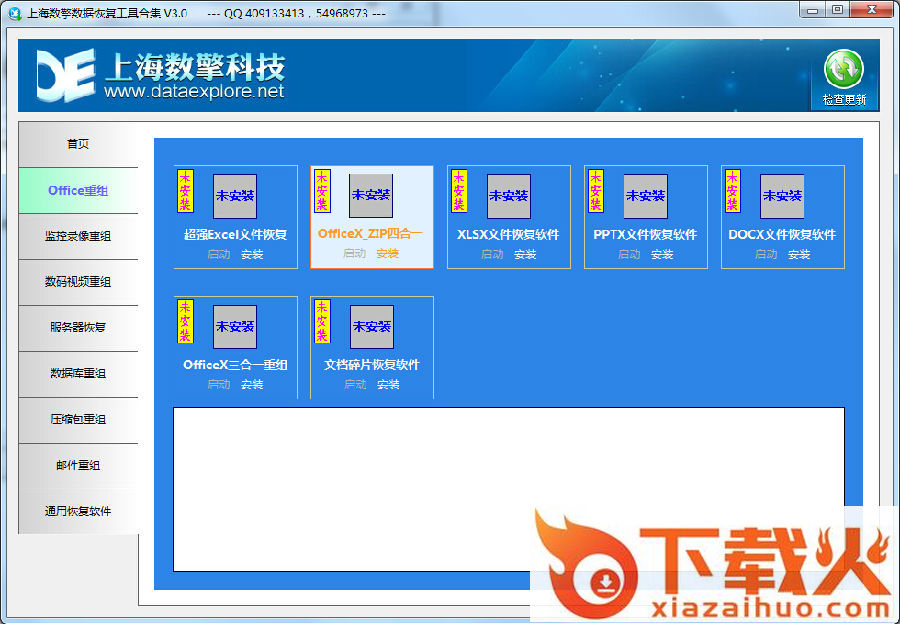The width and height of the screenshot is (900, 624).
Task: Open the 首页 tab
Action: click(x=79, y=144)
